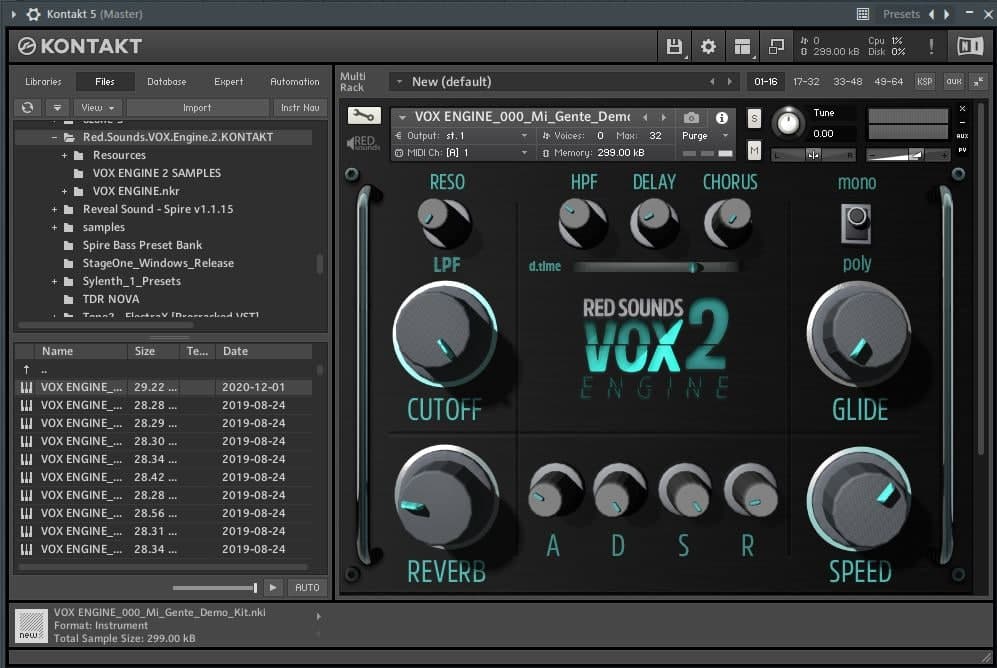
Task: Click the minimized view window icon
Action: pos(776,46)
